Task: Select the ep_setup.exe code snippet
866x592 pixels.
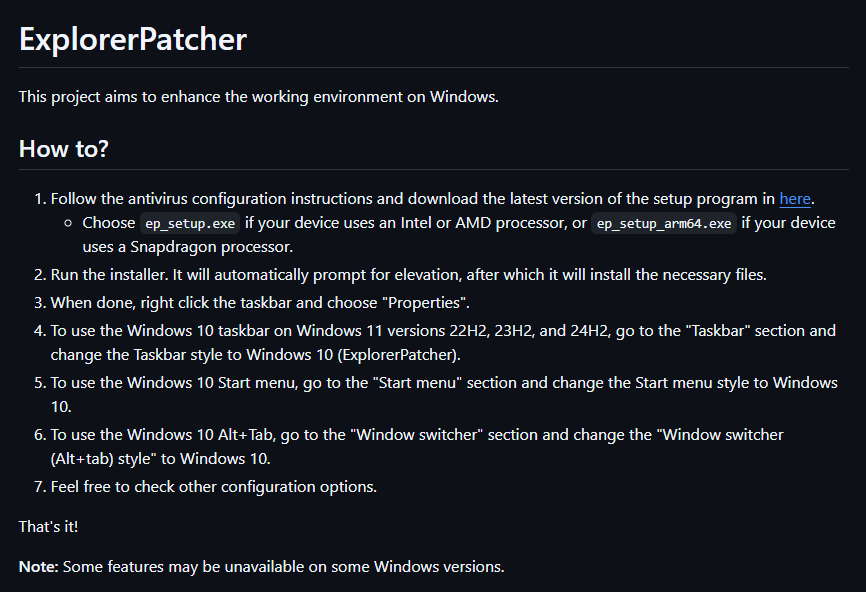Action: click(190, 223)
